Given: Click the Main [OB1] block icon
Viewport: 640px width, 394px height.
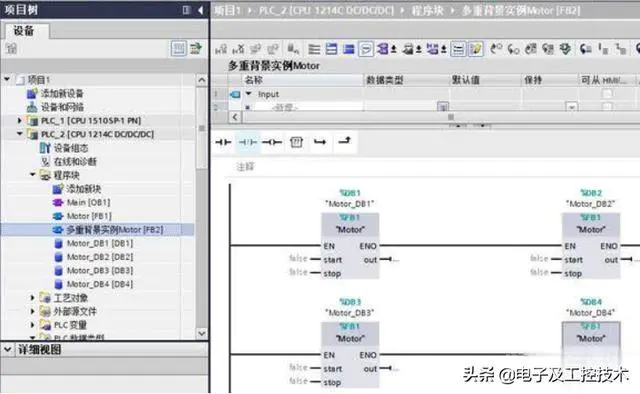Looking at the screenshot, I should 58,203.
